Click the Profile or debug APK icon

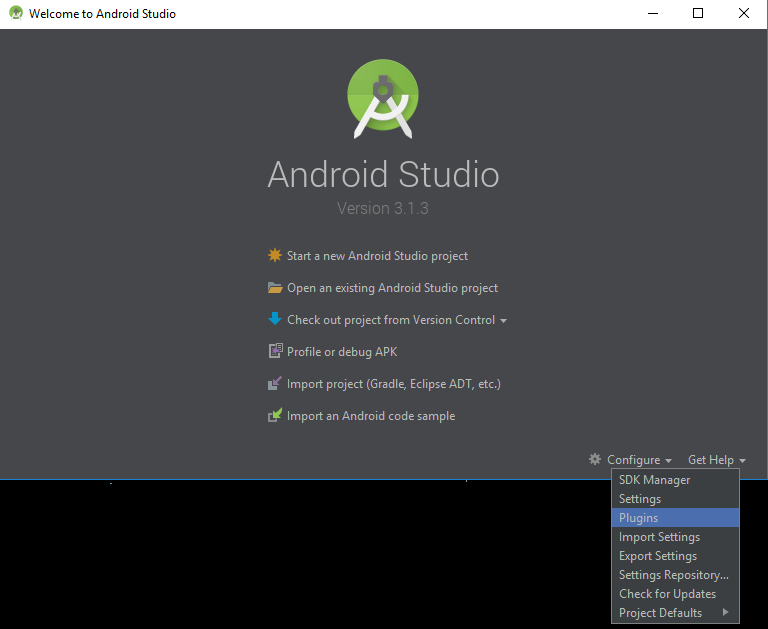click(x=275, y=351)
